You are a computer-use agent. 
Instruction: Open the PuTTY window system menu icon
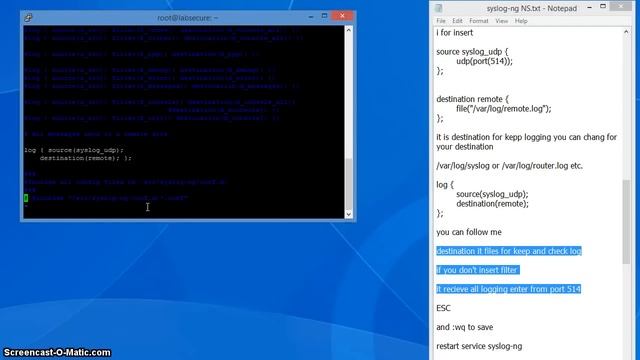point(28,18)
